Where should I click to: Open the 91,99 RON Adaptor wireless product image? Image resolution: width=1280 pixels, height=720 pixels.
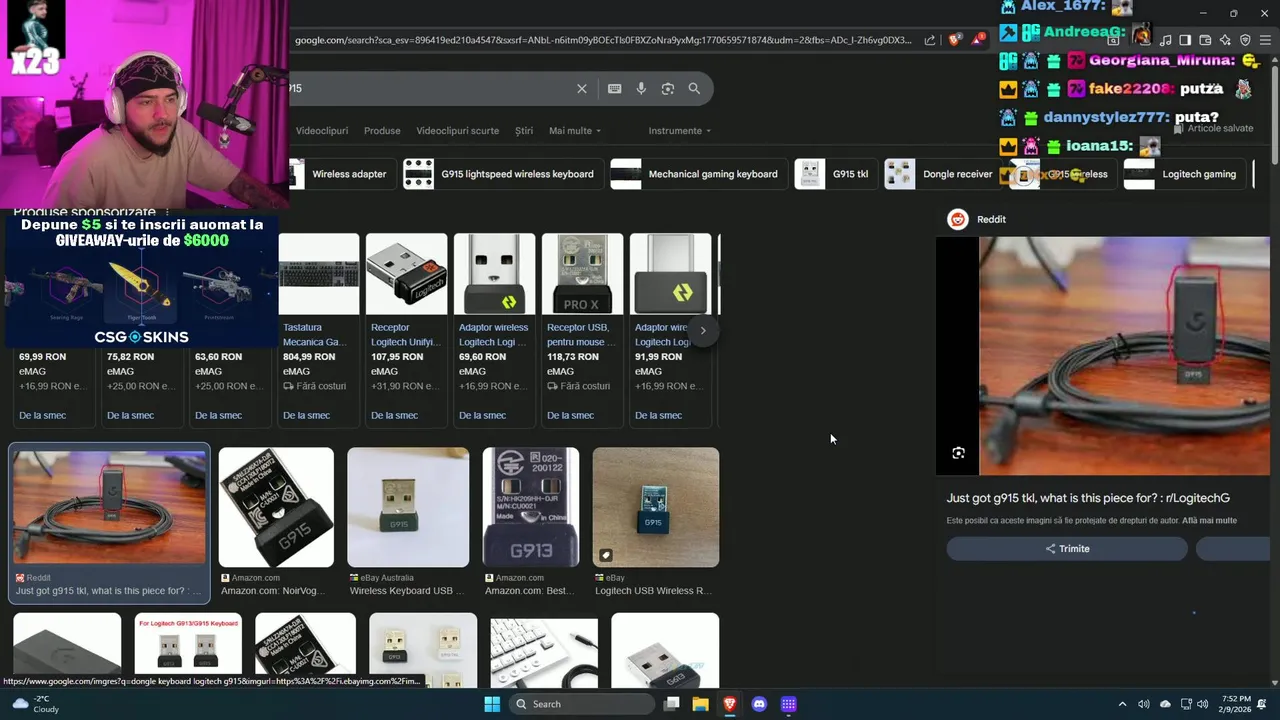pyautogui.click(x=670, y=274)
